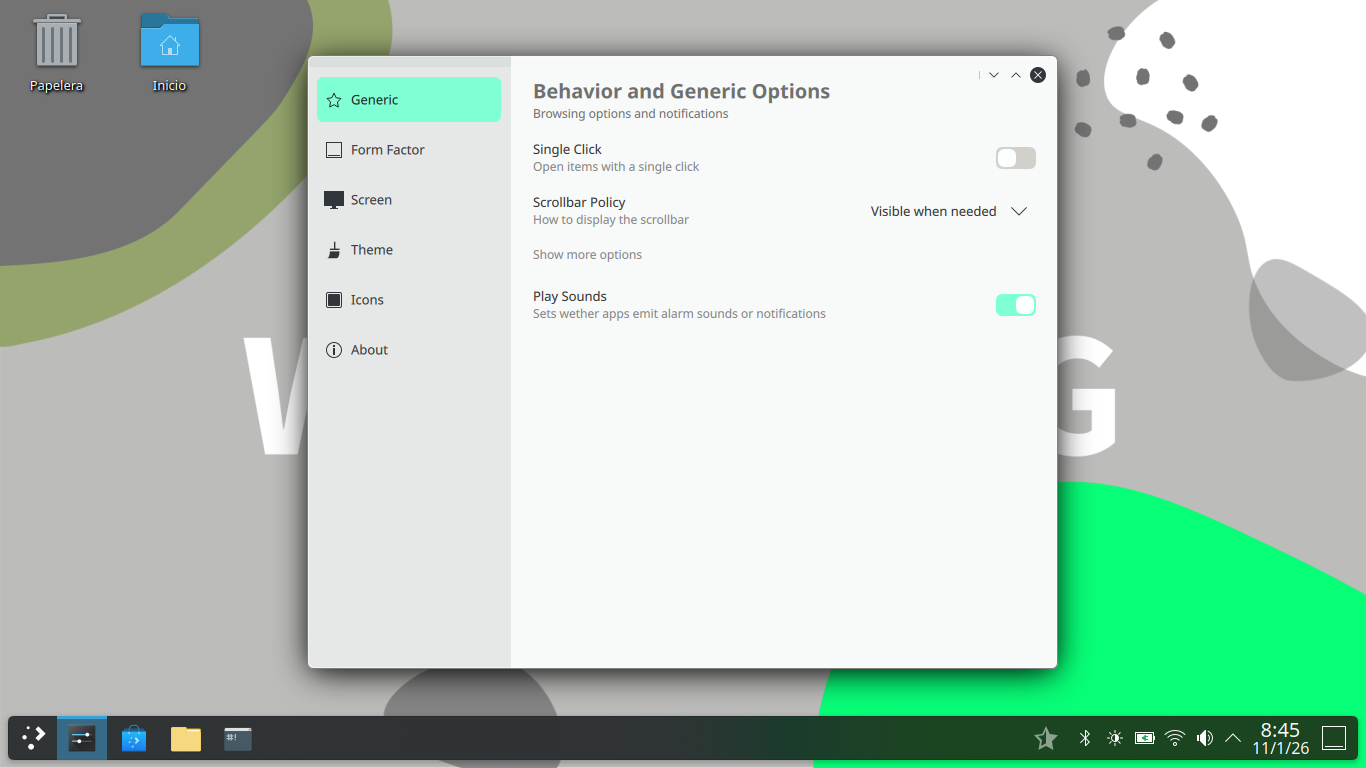Click the show desktop button in taskbar
Viewport: 1366px width, 768px height.
click(1334, 738)
